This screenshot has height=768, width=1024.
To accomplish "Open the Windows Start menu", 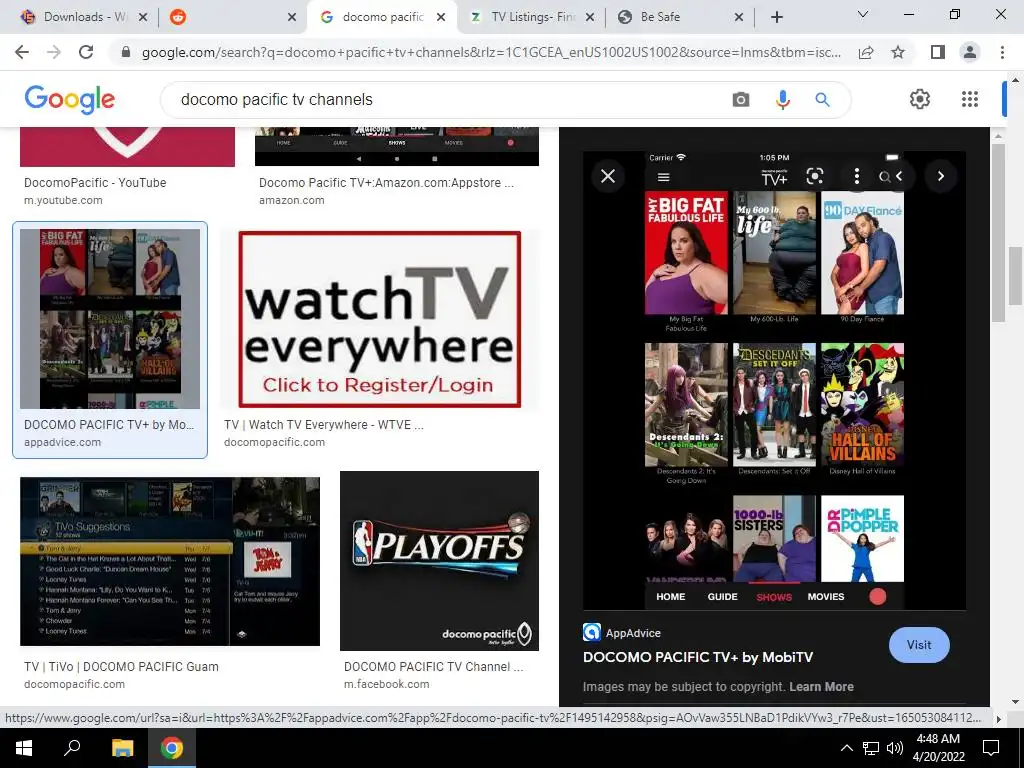I will [x=24, y=748].
